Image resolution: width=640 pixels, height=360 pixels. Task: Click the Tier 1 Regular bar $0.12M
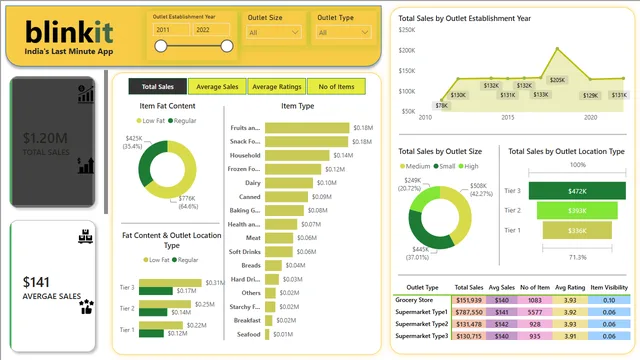click(x=151, y=333)
